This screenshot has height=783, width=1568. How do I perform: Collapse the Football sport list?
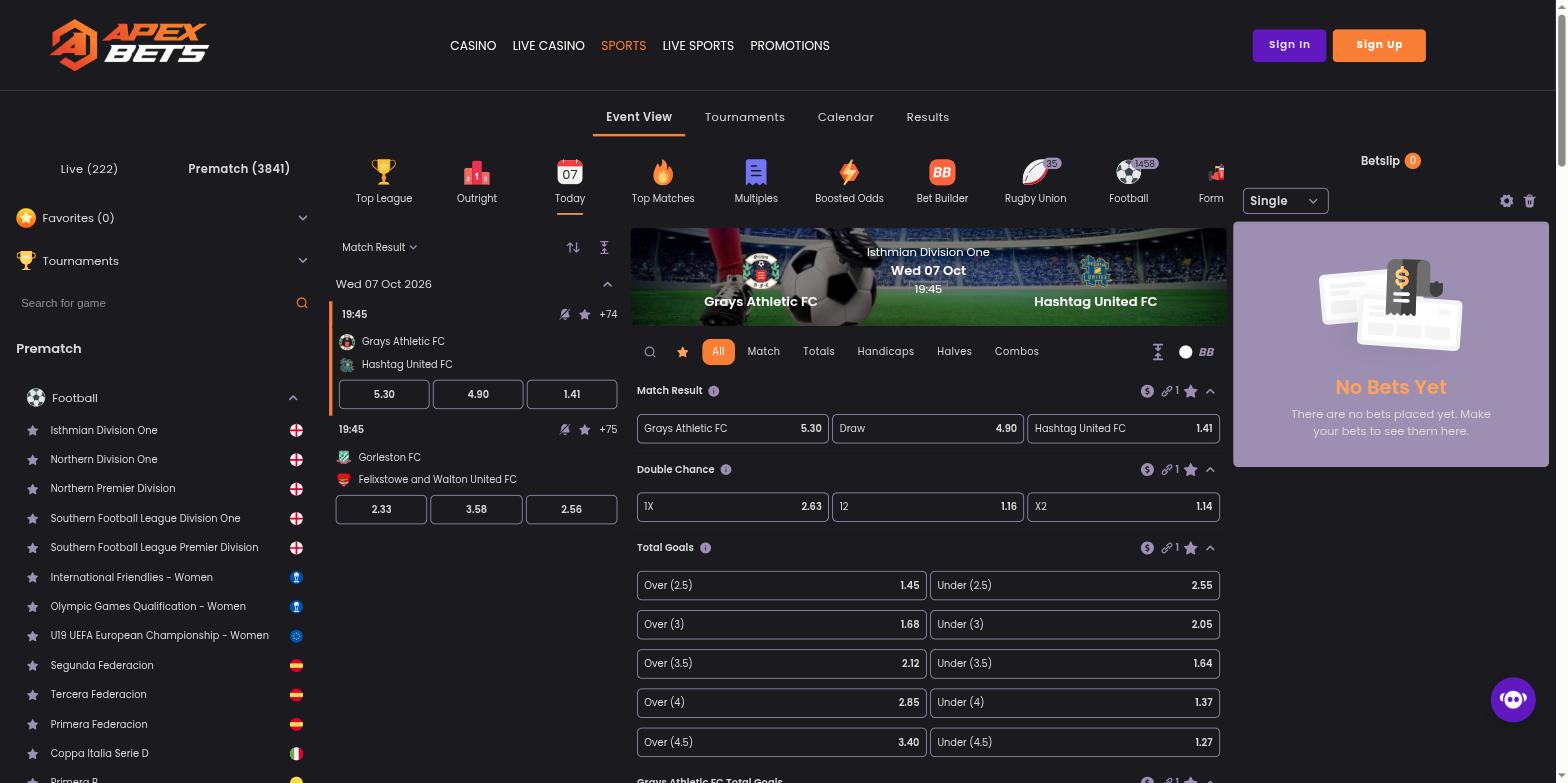(293, 398)
